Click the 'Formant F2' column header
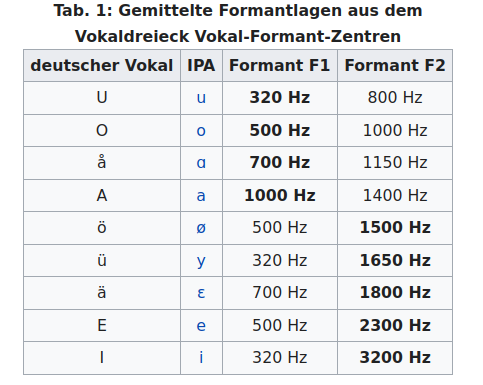This screenshot has width=483, height=385. (x=395, y=65)
